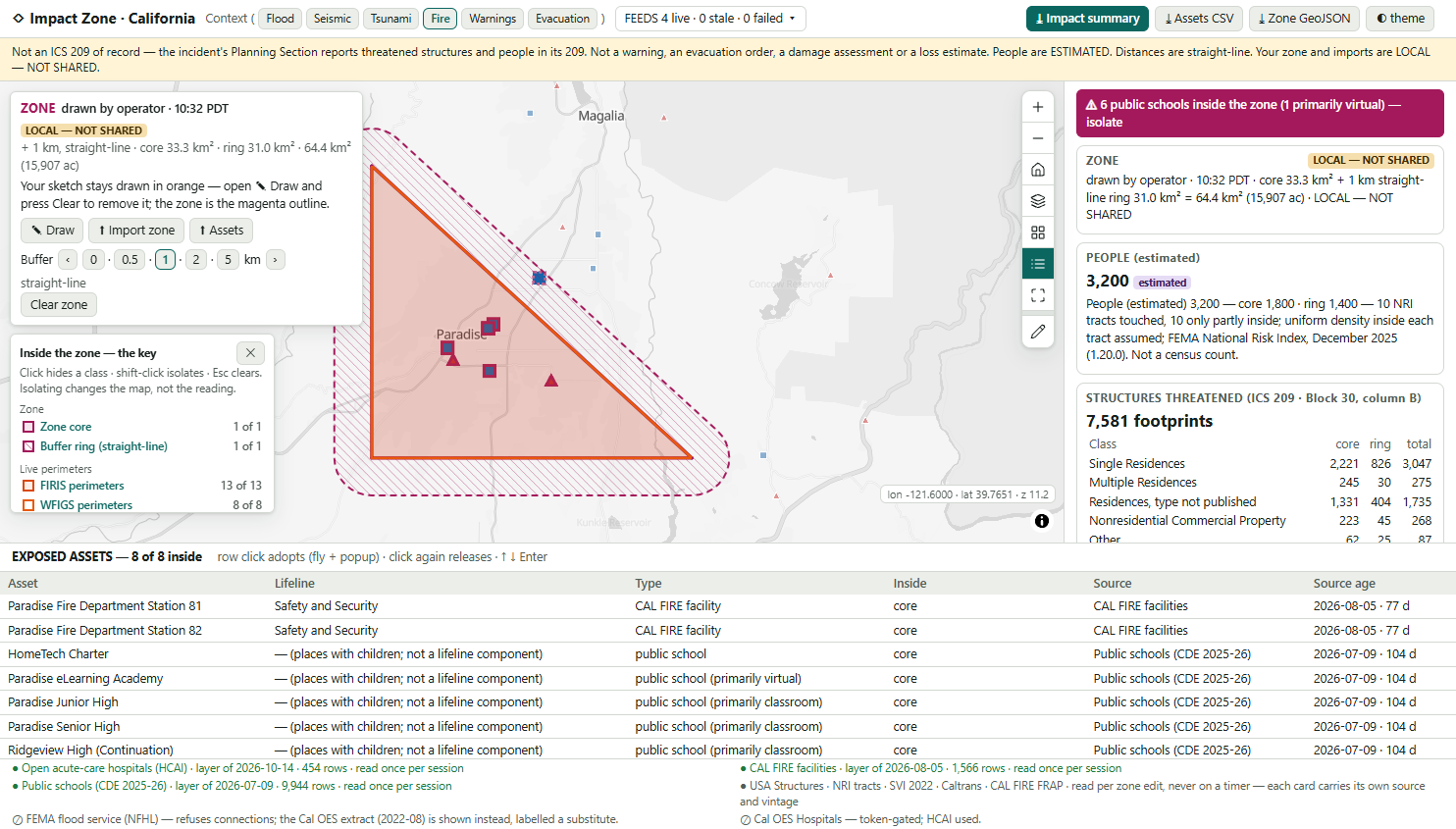1456x829 pixels.
Task: Toggle the Seismic context layer
Action: [x=333, y=19]
